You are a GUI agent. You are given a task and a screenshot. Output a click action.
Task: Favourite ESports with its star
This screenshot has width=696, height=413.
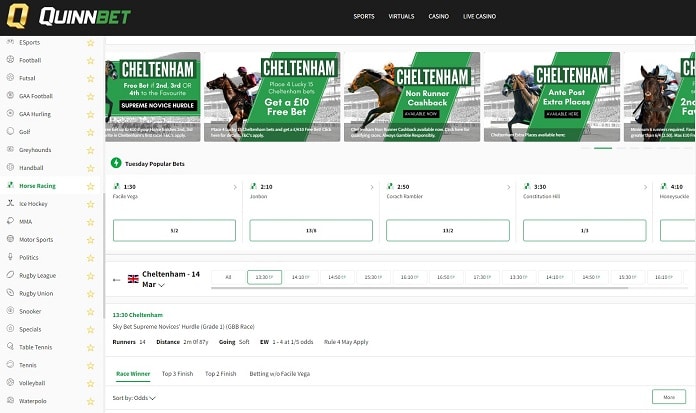[91, 43]
